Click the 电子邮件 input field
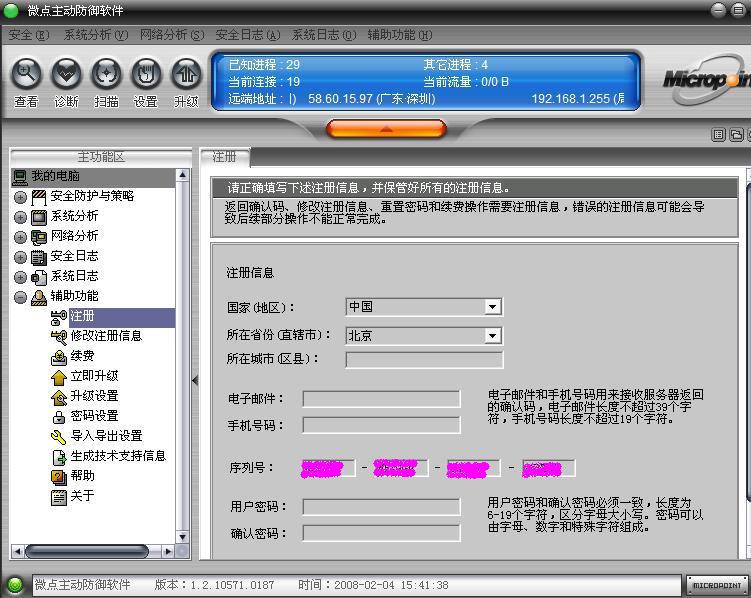The height and width of the screenshot is (598, 751). (381, 399)
